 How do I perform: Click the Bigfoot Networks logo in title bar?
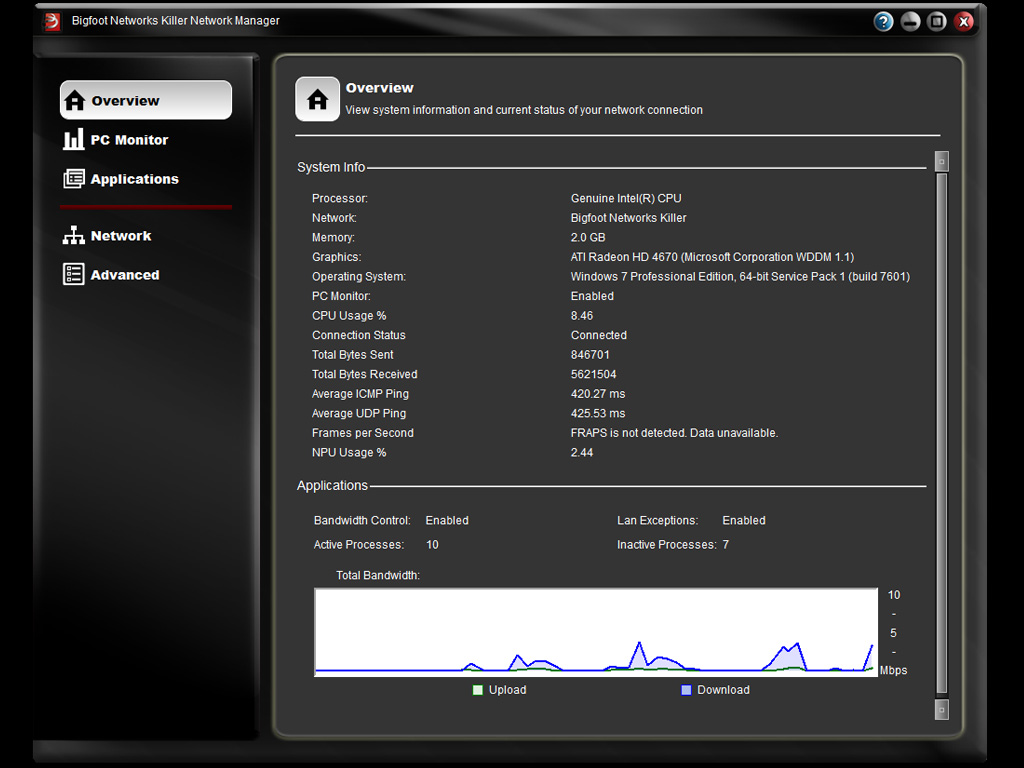(52, 22)
